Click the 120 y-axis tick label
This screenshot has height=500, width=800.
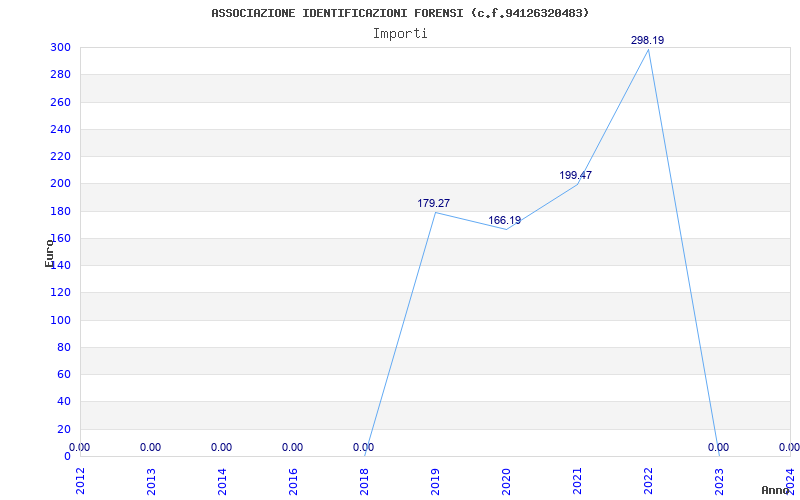point(60,293)
